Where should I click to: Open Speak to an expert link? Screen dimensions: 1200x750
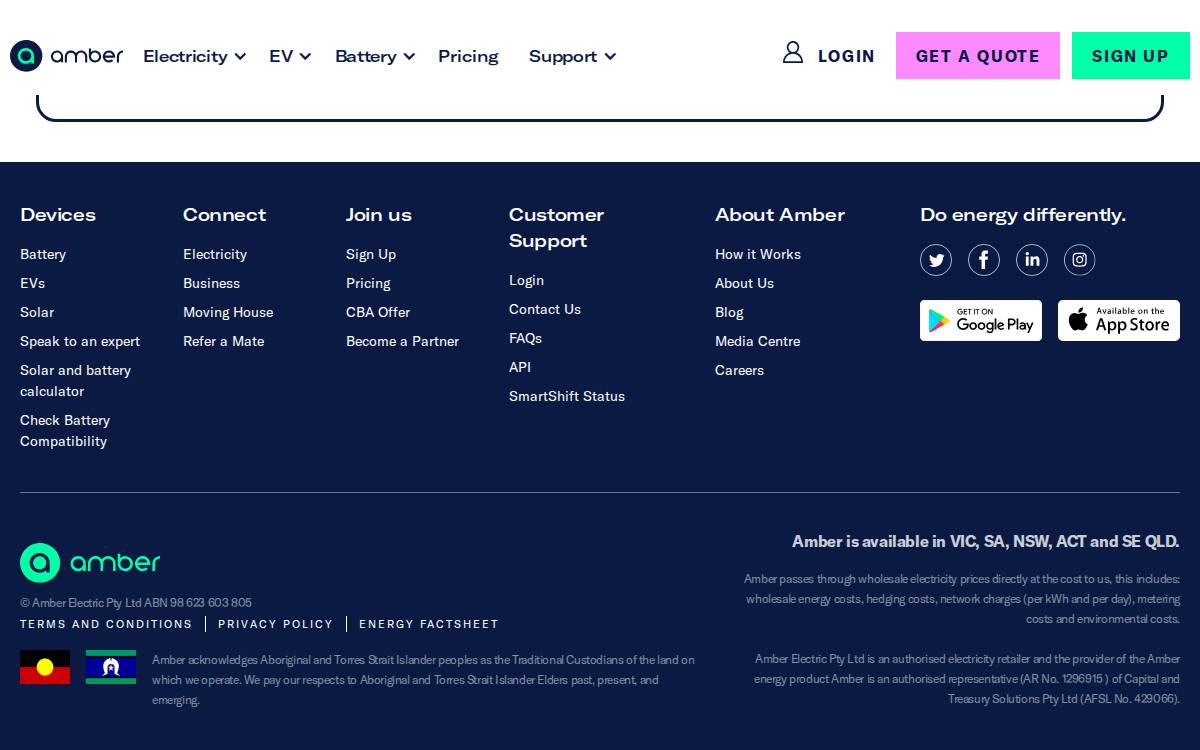[x=80, y=341]
